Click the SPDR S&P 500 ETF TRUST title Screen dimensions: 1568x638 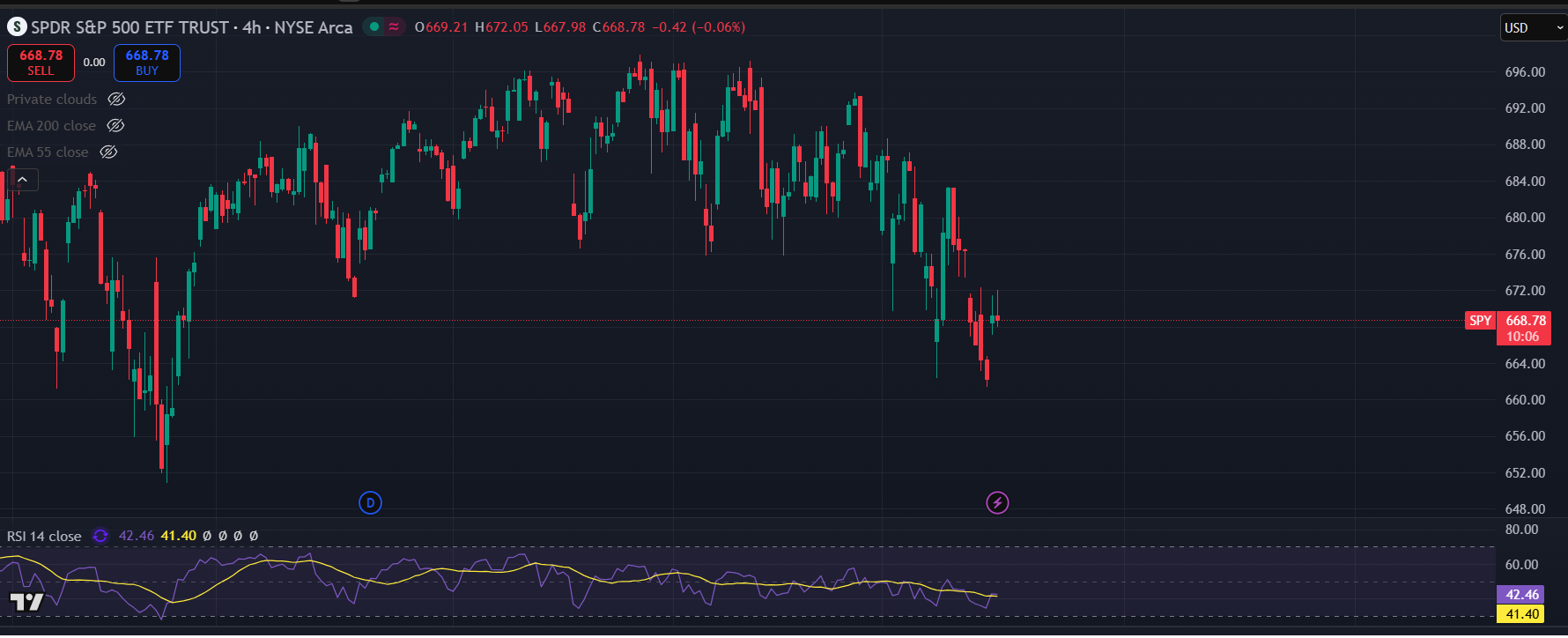pyautogui.click(x=129, y=27)
